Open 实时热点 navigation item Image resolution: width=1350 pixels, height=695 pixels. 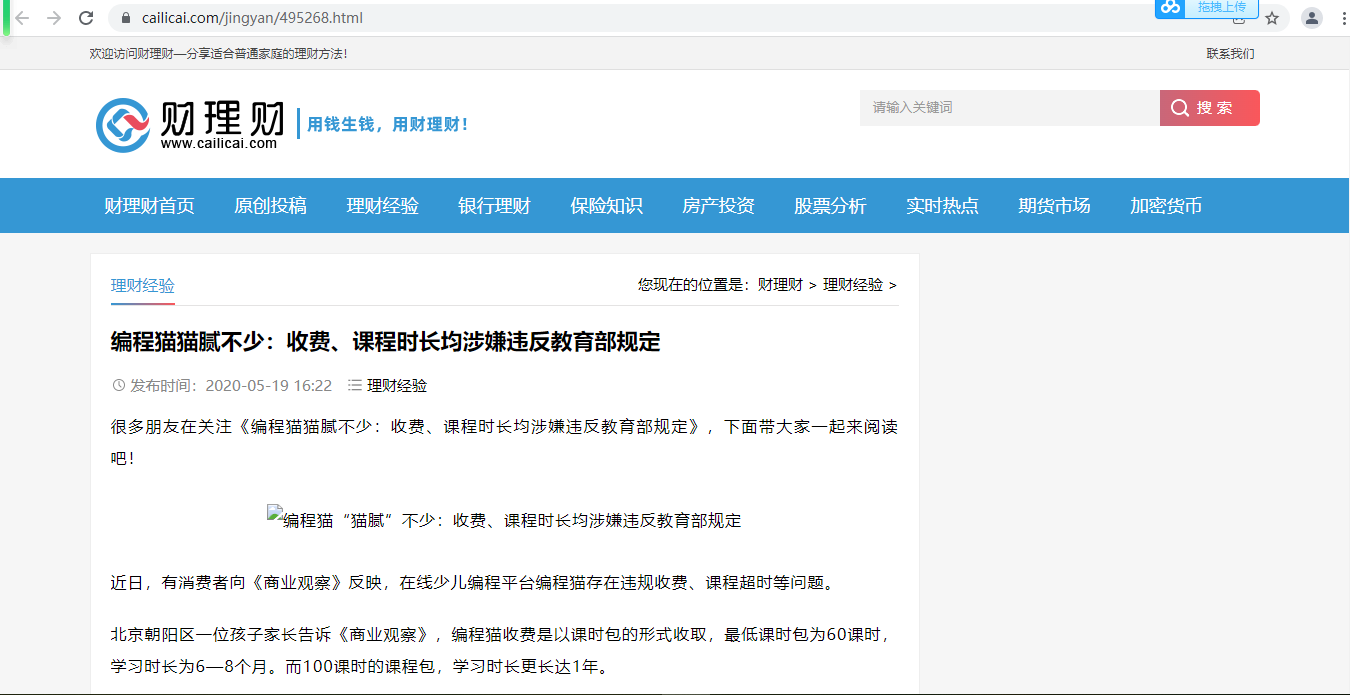(942, 206)
